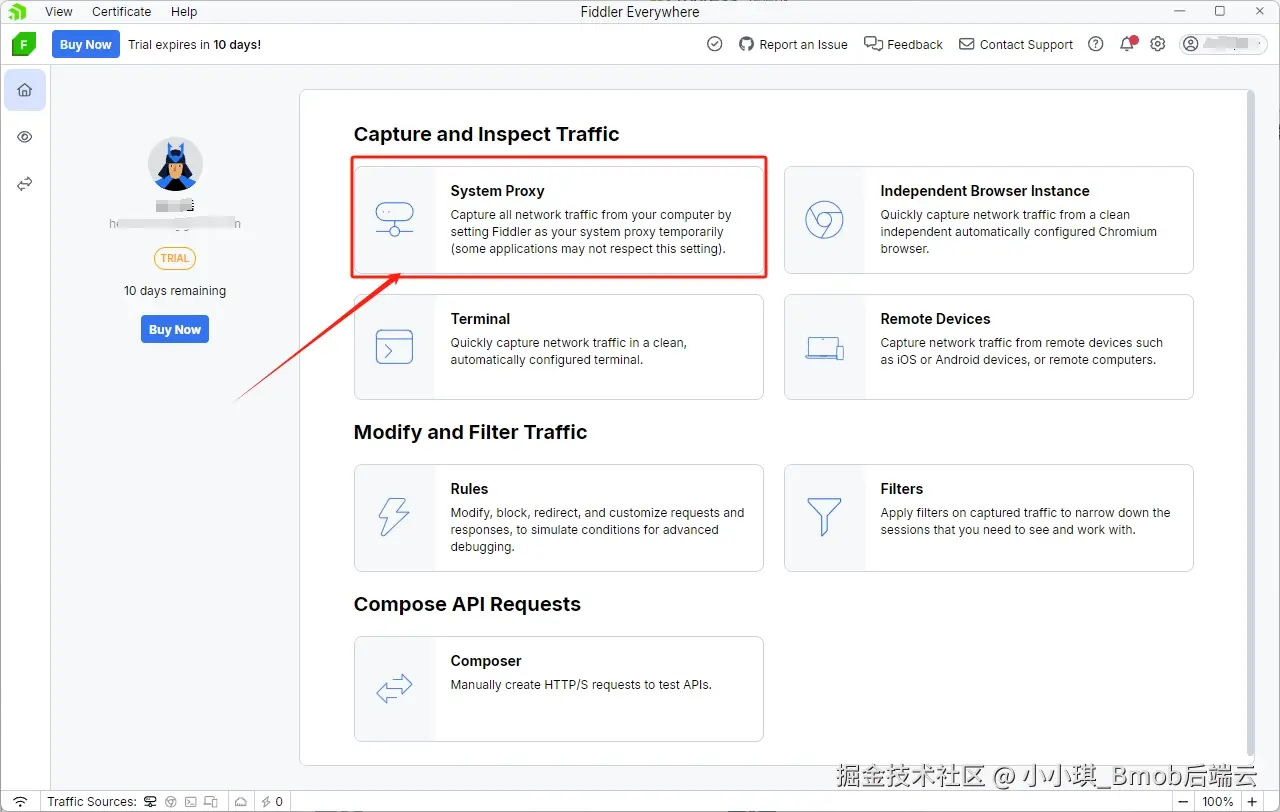1280x812 pixels.
Task: Click the Remote Devices laptop icon
Action: 824,348
